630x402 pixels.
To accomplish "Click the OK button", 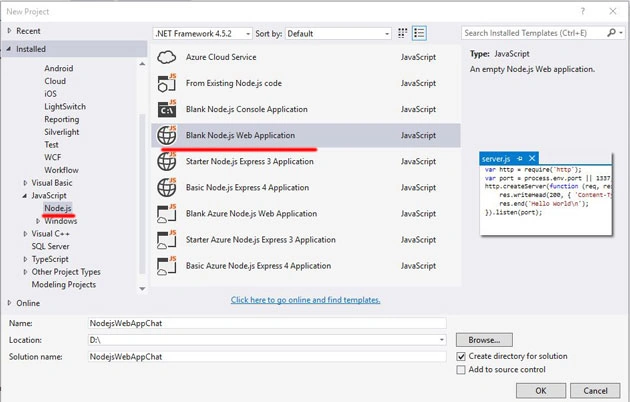I will [541, 390].
